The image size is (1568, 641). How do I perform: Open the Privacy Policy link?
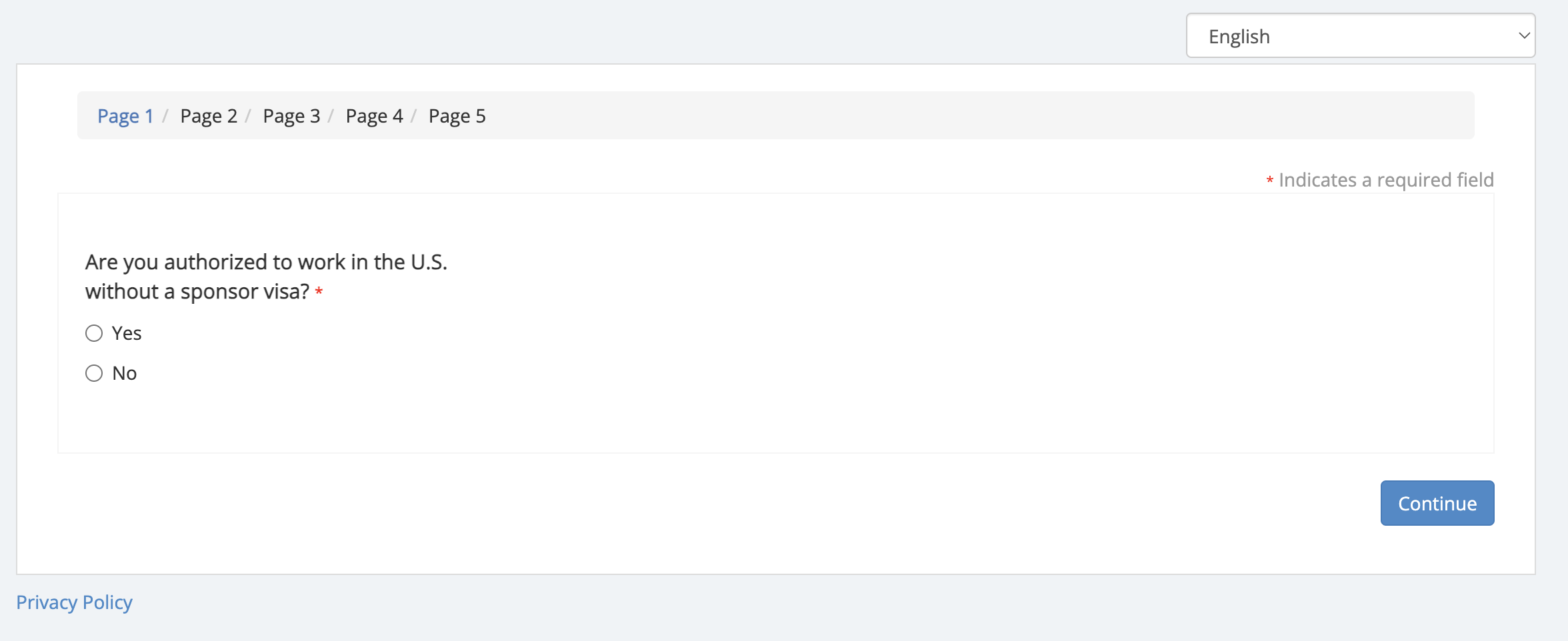pyautogui.click(x=74, y=602)
